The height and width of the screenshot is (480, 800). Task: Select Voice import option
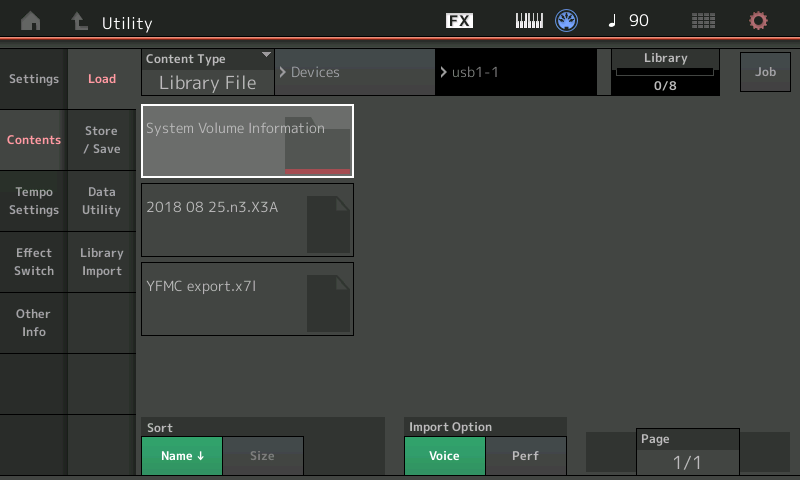[444, 456]
